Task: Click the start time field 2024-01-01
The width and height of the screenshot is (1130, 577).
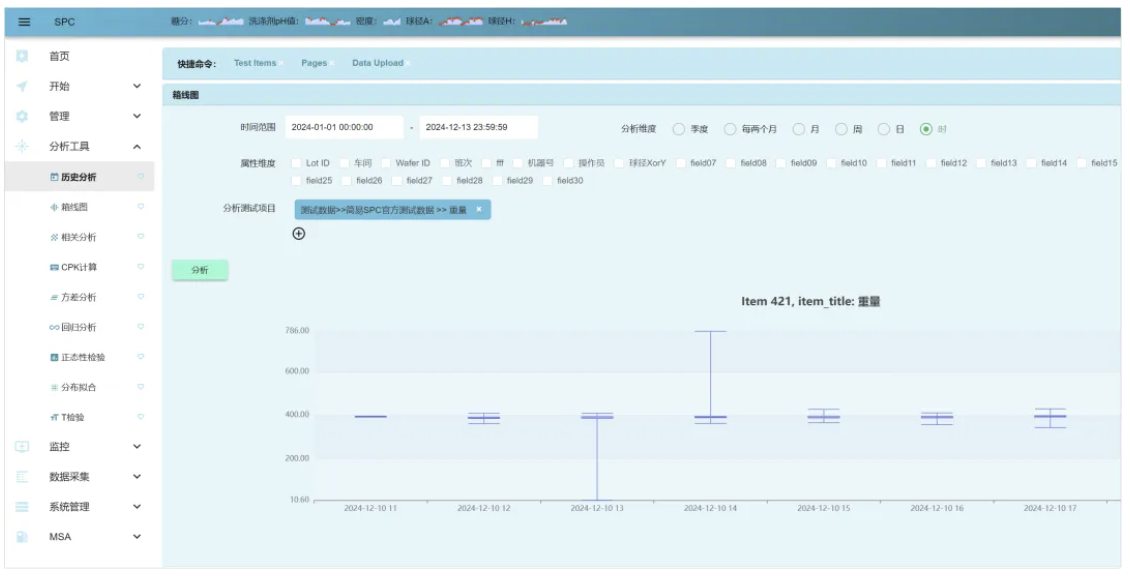Action: click(344, 128)
